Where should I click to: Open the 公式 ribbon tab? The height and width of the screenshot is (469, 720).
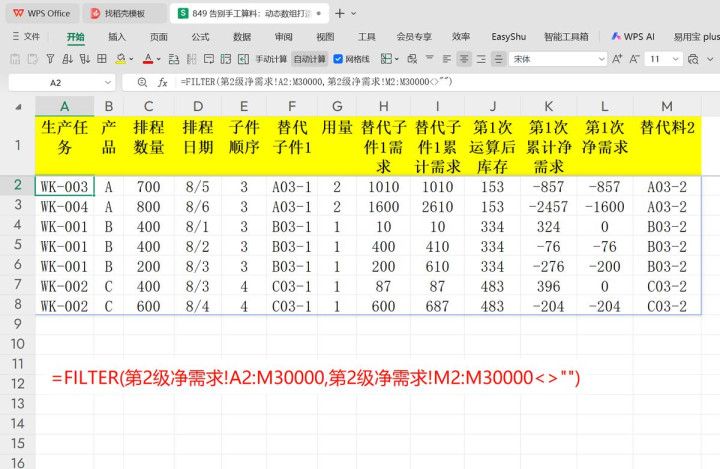(200, 37)
